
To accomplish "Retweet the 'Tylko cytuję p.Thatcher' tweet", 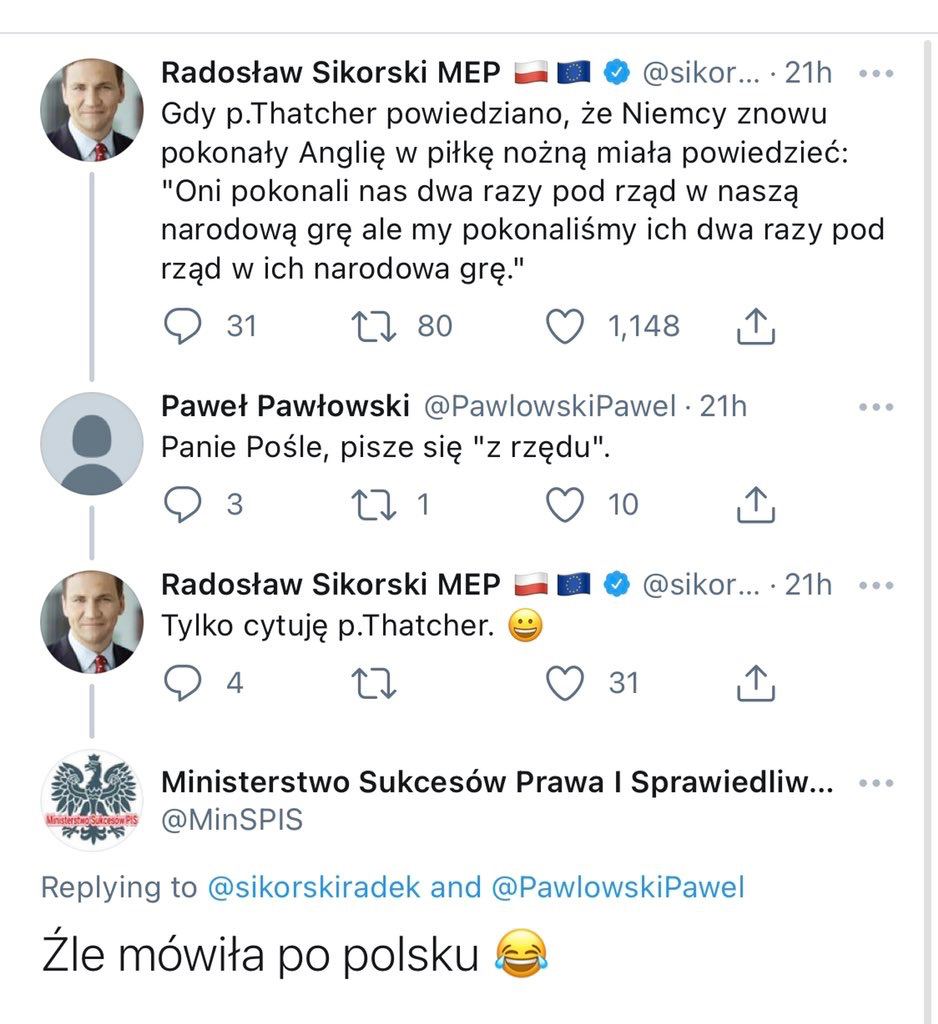I will coord(375,683).
